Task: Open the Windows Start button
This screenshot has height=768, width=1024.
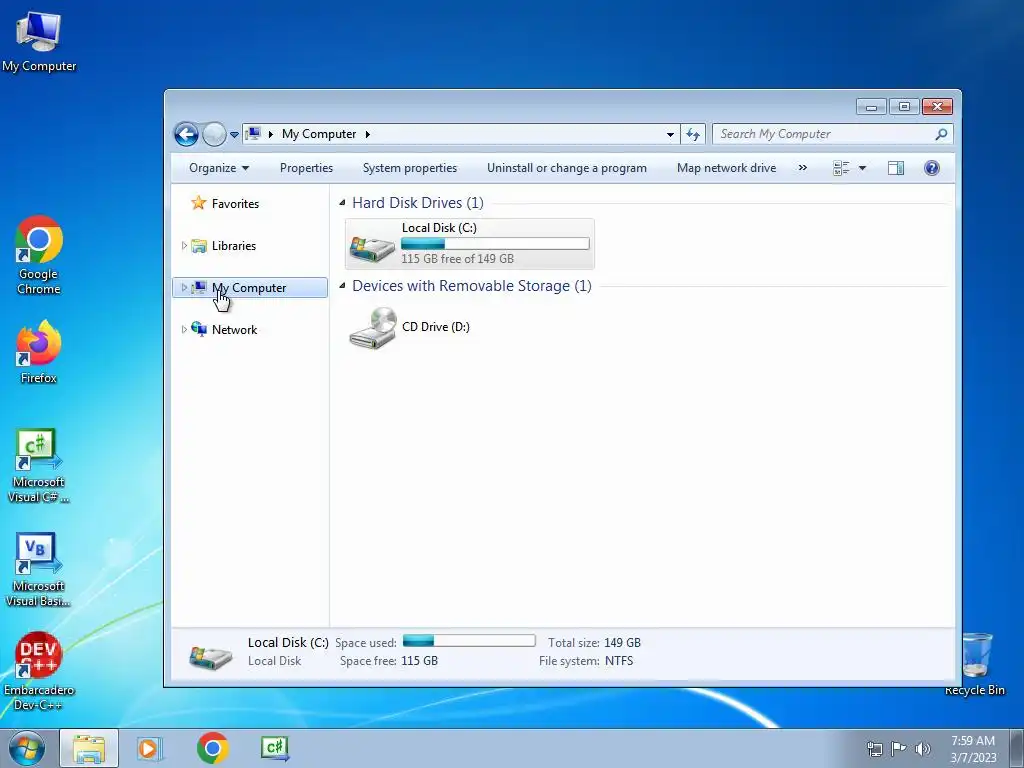Action: pyautogui.click(x=27, y=748)
